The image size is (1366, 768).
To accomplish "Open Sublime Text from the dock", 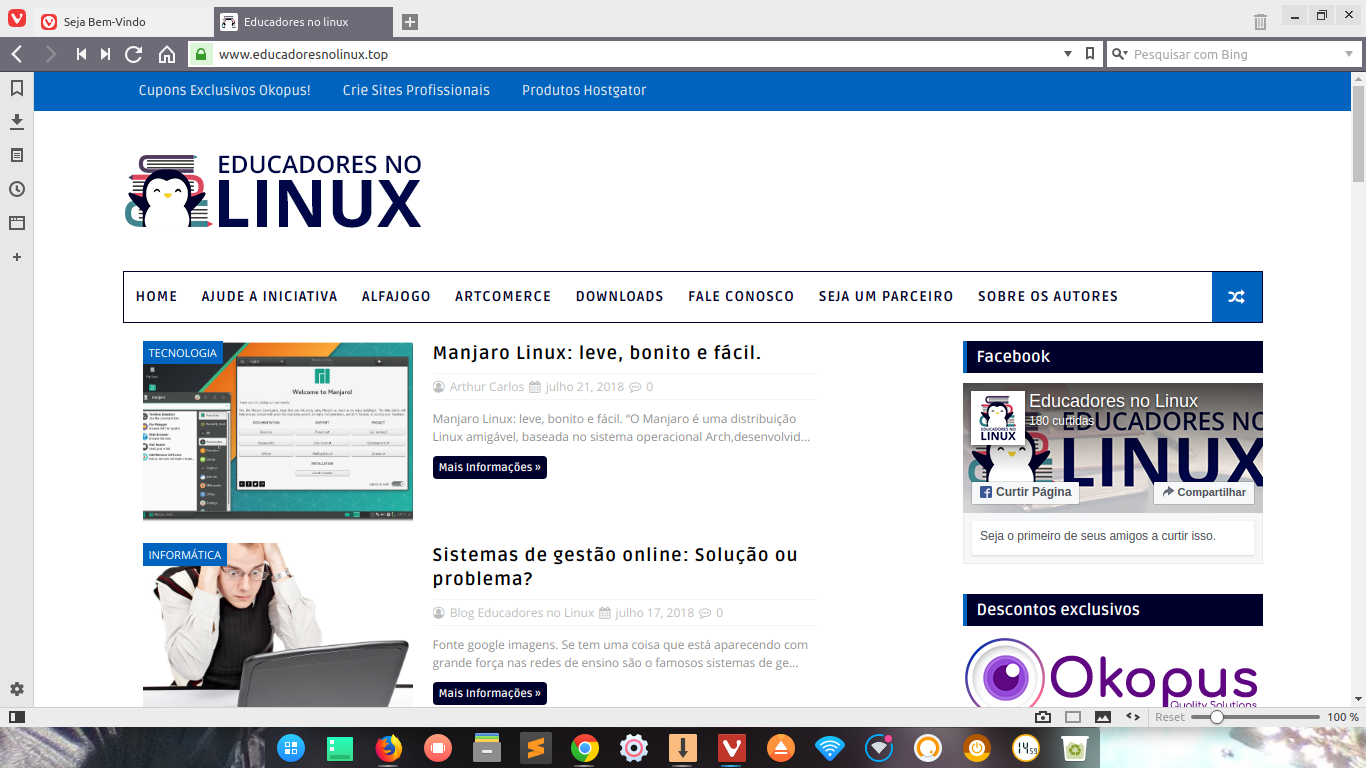I will coord(536,748).
